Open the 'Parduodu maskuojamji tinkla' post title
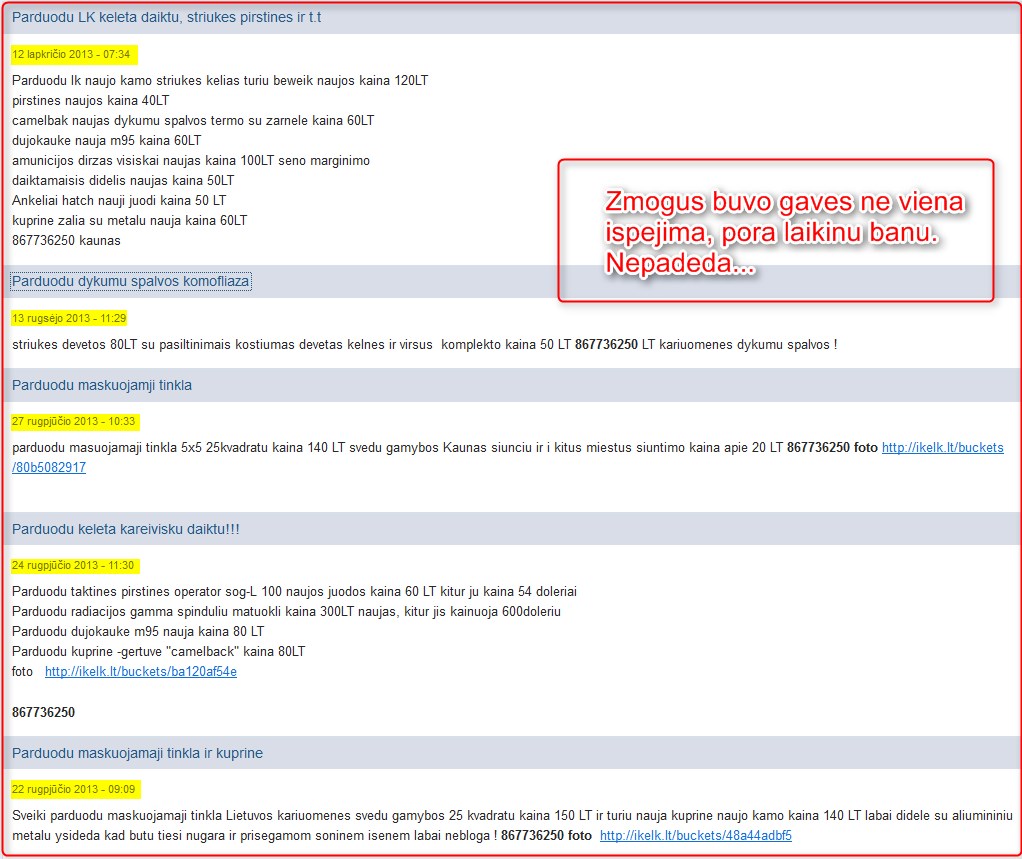Viewport: 1022px width, 859px height. 101,385
